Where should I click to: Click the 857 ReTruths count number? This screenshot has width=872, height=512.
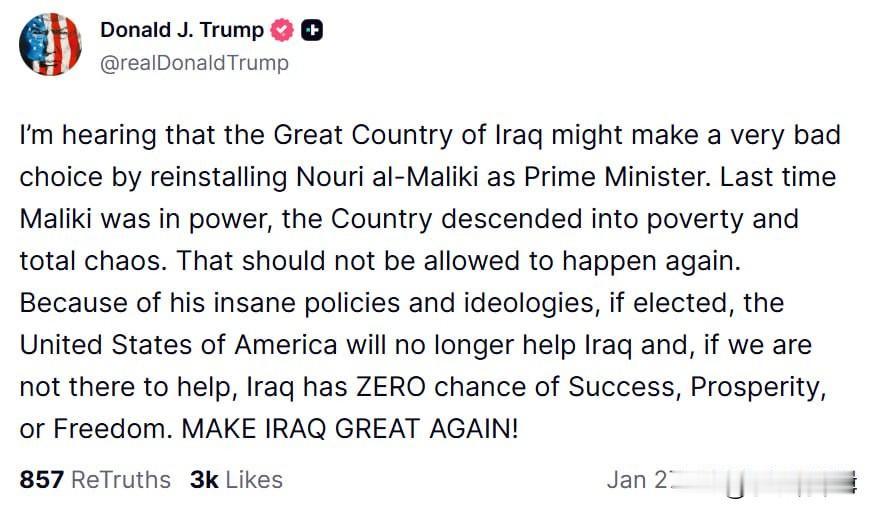point(42,480)
